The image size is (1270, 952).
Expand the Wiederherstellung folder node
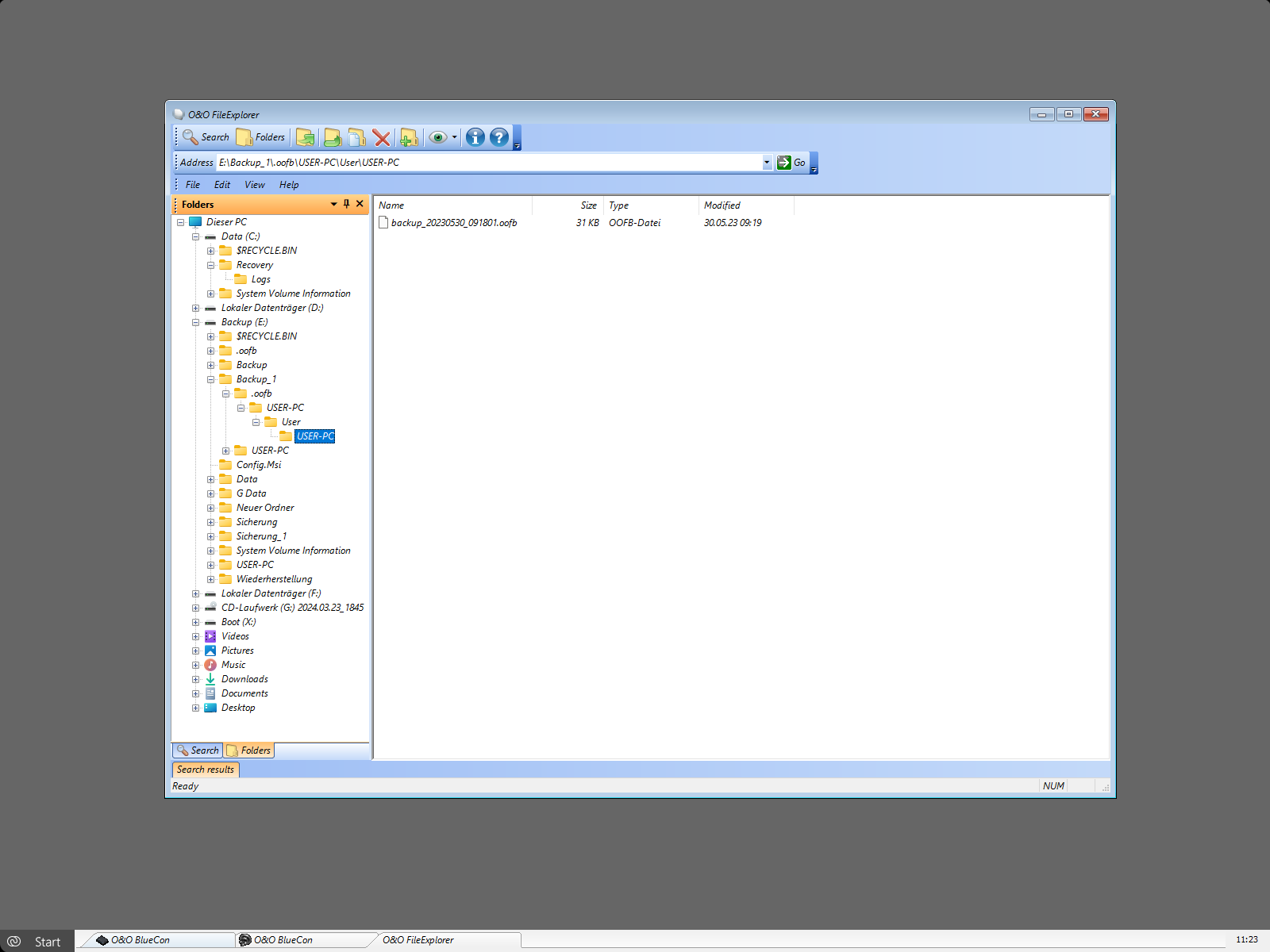pyautogui.click(x=211, y=579)
